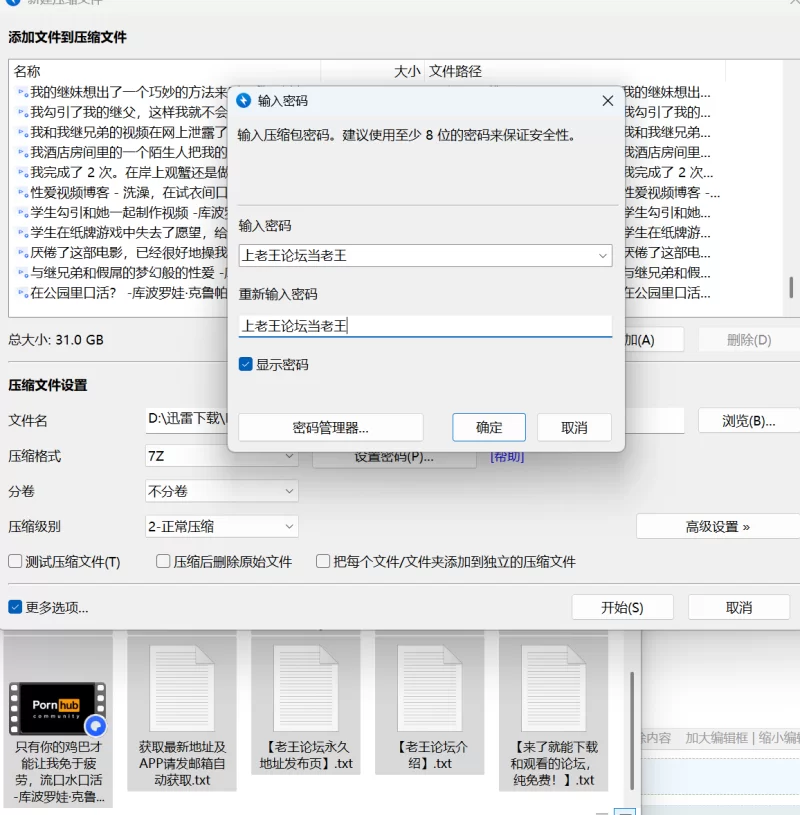This screenshot has width=800, height=815.
Task: Click file icon beside 性爱视频博客 row
Action: tap(23, 193)
